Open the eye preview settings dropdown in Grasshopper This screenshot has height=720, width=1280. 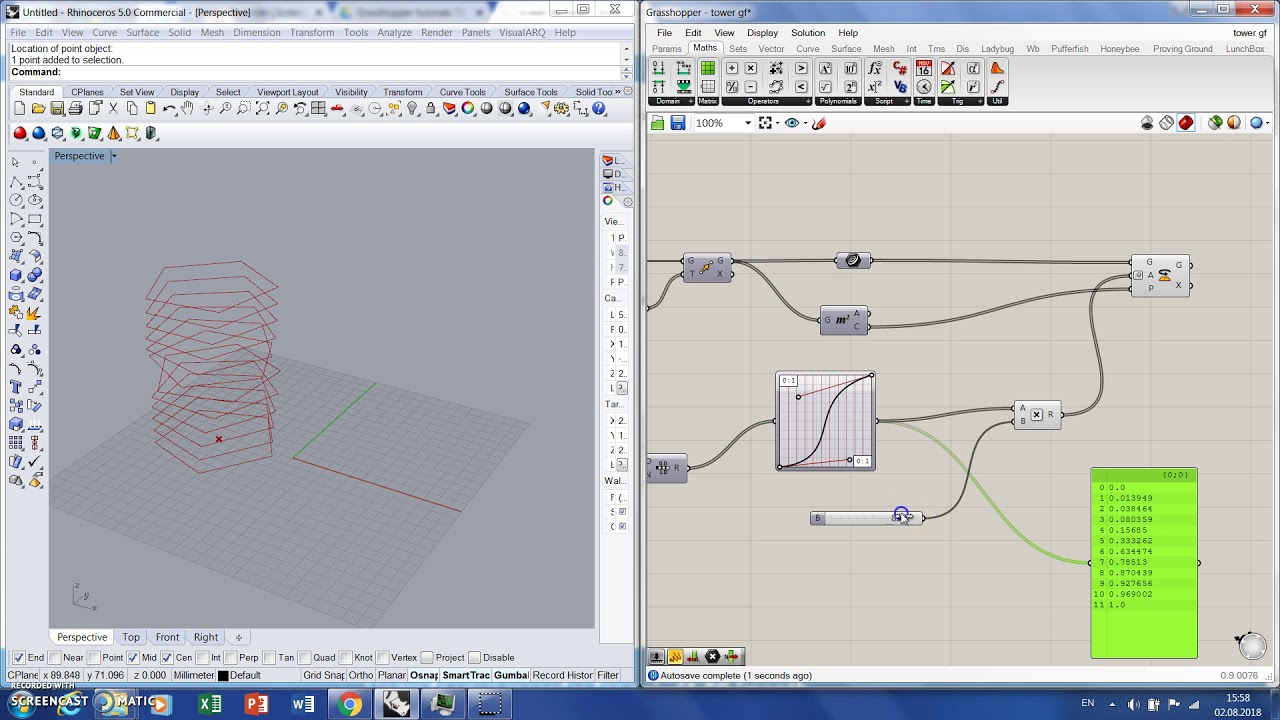(x=805, y=123)
